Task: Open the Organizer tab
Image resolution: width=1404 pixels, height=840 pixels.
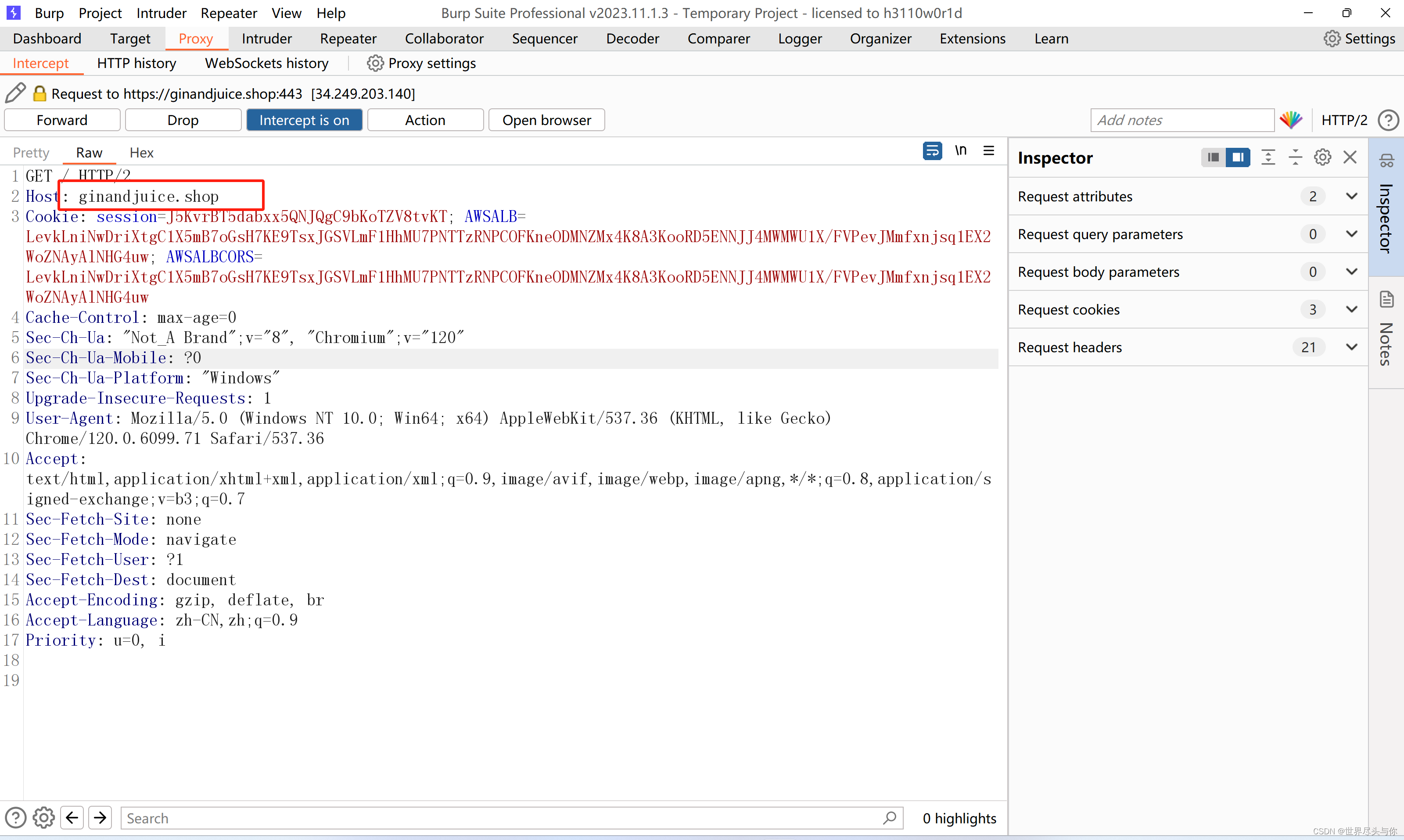Action: [881, 39]
